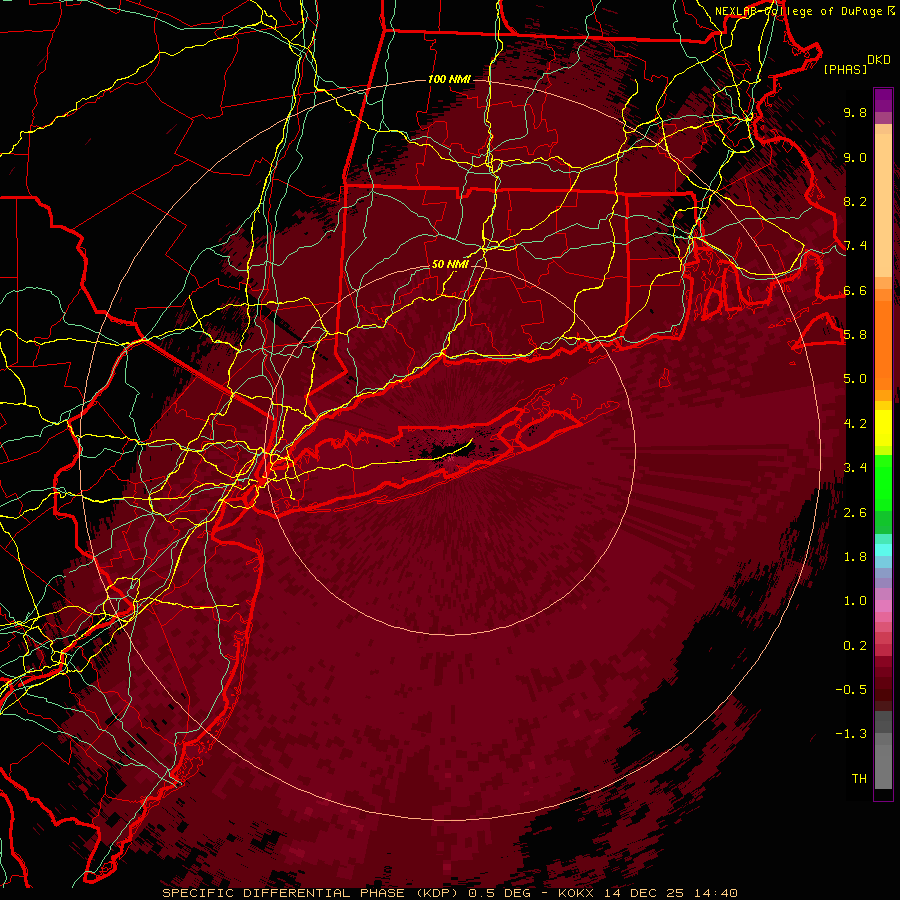Pick the bright green color bar segment
The height and width of the screenshot is (900, 900).
tap(883, 482)
